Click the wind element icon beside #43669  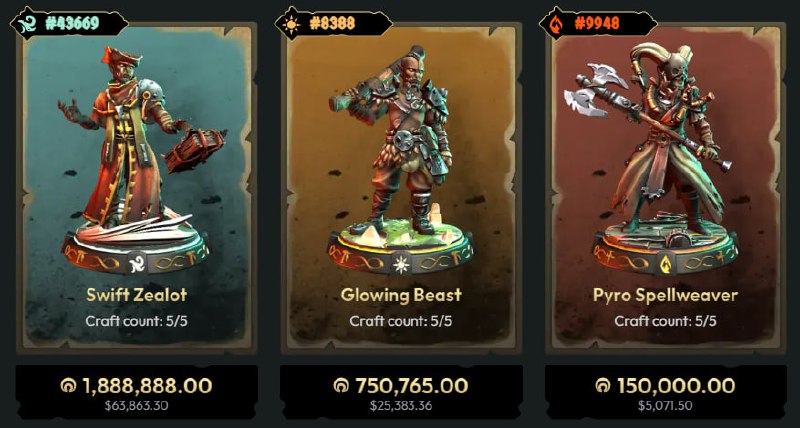point(27,23)
